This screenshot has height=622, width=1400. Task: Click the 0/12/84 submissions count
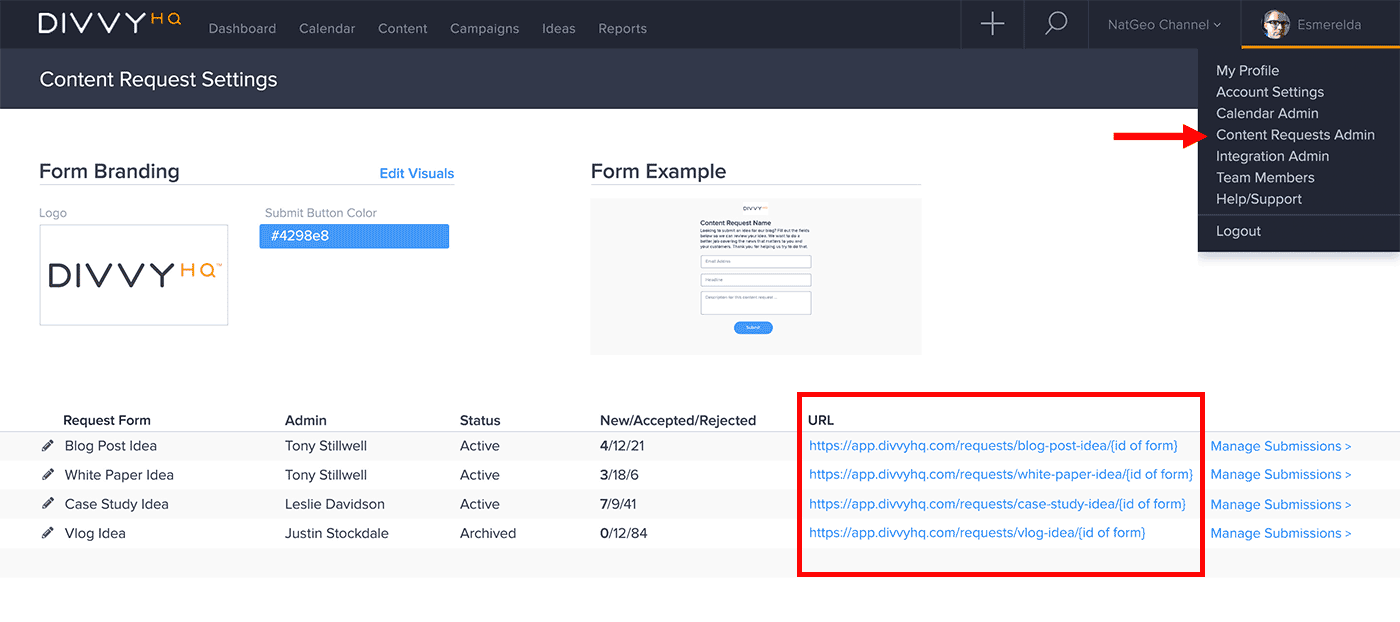click(624, 533)
